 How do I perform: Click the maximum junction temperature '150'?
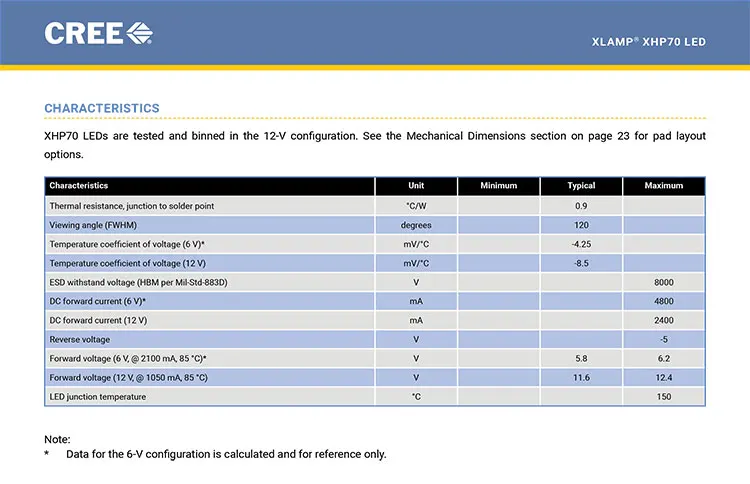tap(664, 397)
